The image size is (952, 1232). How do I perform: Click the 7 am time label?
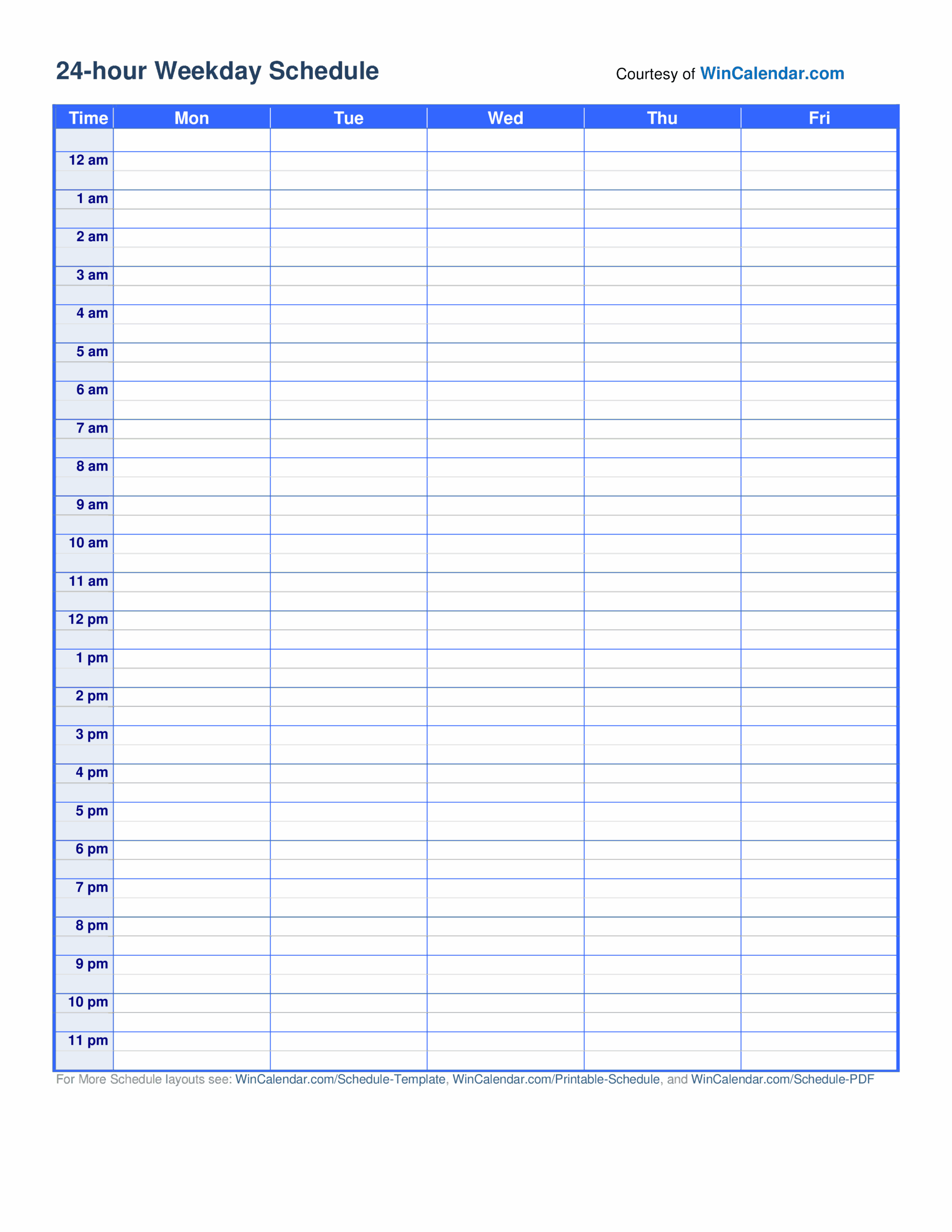pos(92,428)
